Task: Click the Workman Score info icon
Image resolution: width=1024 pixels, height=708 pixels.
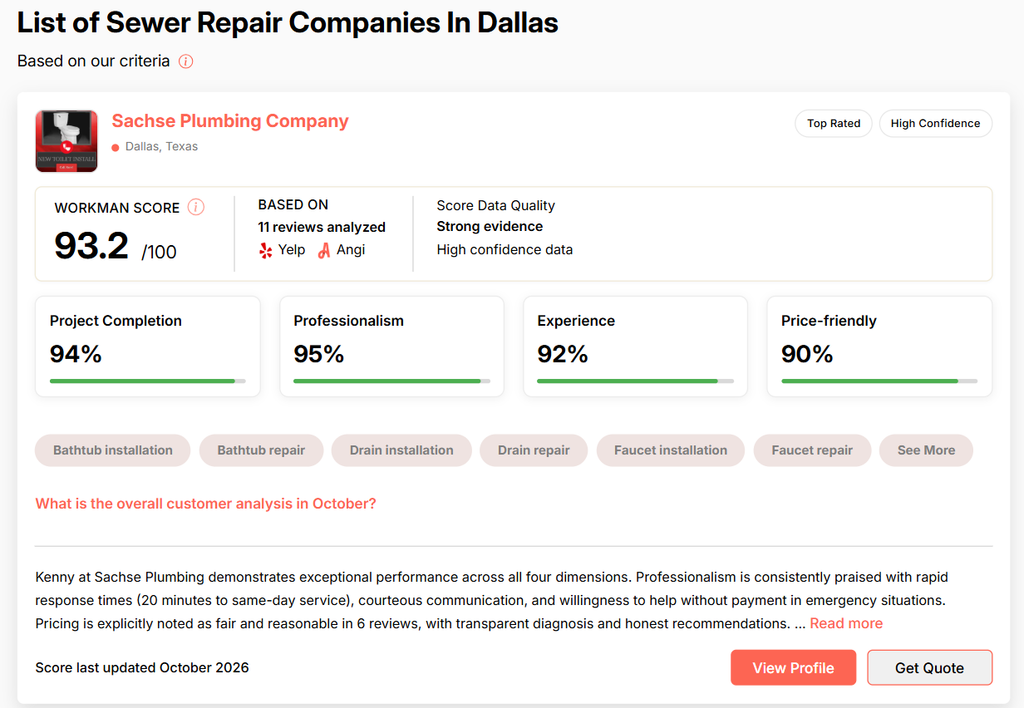Action: pos(196,207)
